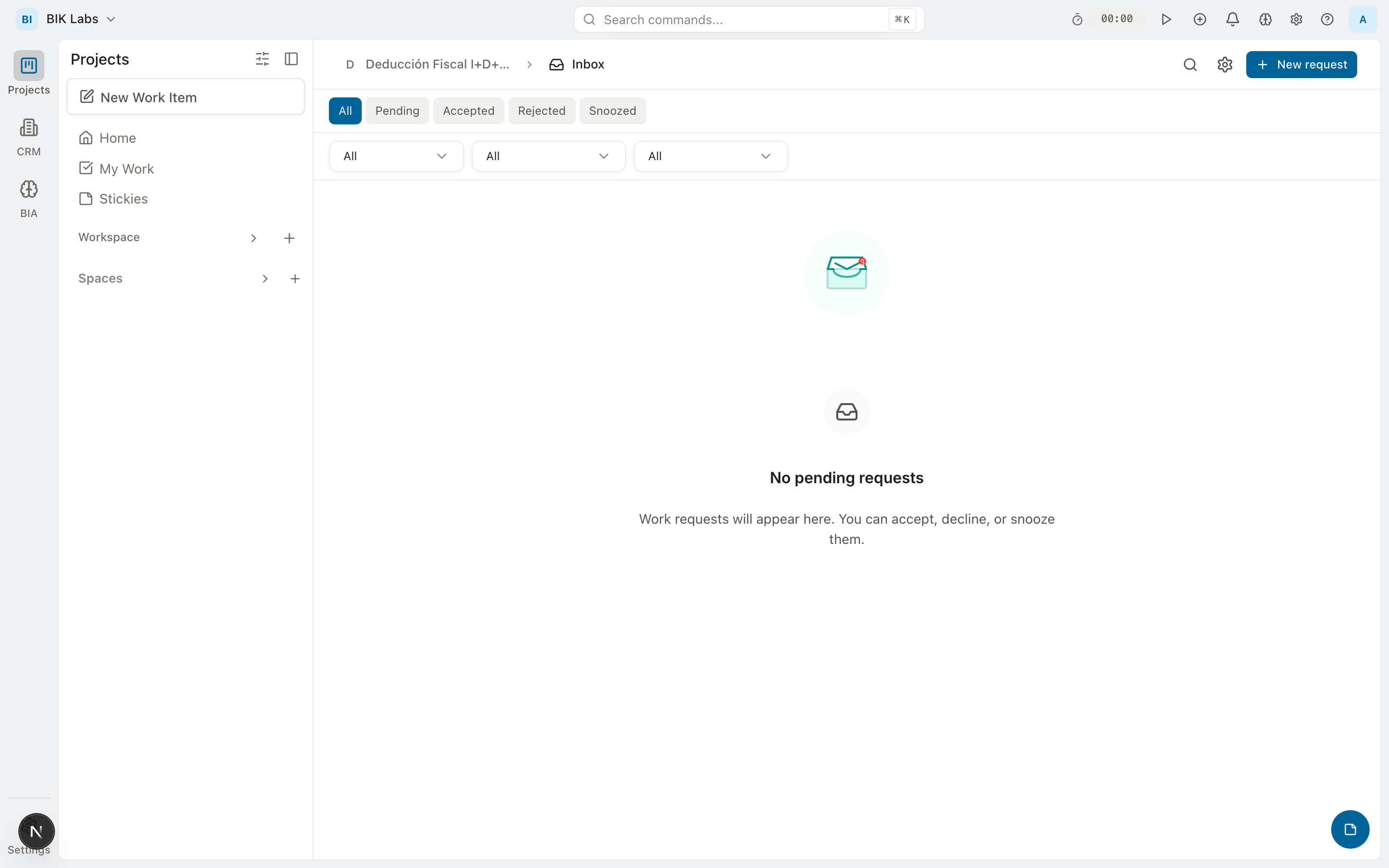Keep All requests filter selected
This screenshot has width=1389, height=868.
tap(345, 110)
